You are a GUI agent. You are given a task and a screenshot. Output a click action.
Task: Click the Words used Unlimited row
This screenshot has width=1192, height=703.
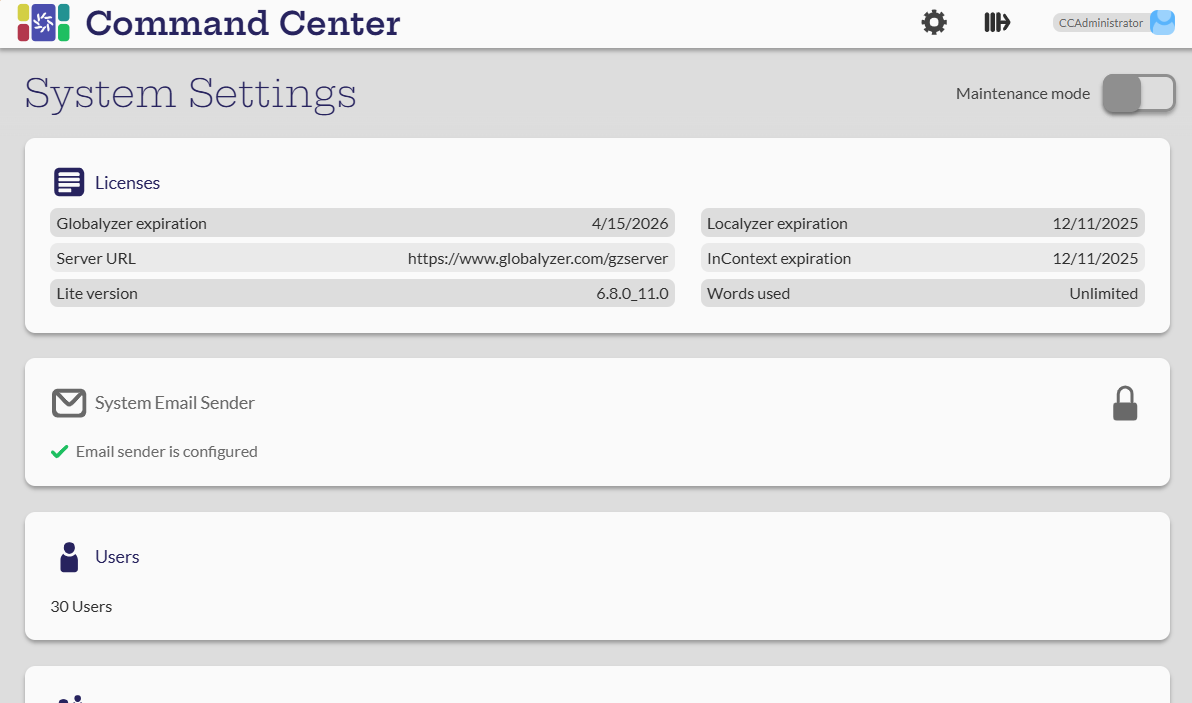point(922,293)
